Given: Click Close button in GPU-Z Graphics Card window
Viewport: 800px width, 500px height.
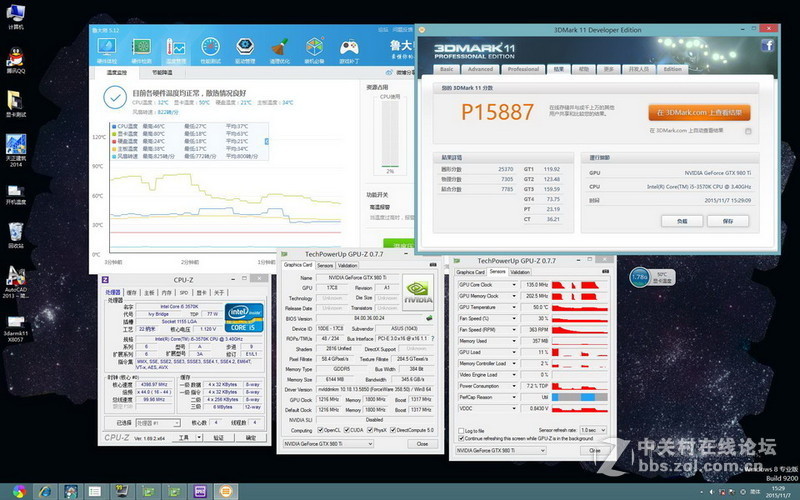Looking at the screenshot, I should (x=422, y=444).
